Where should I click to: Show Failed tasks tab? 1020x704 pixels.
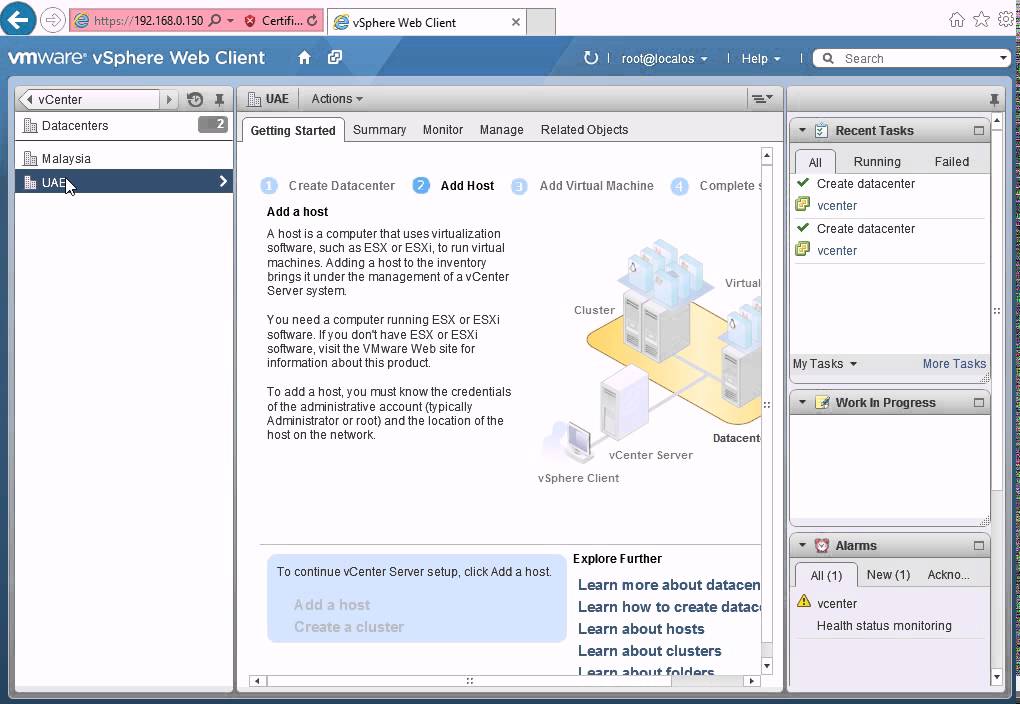click(x=951, y=161)
